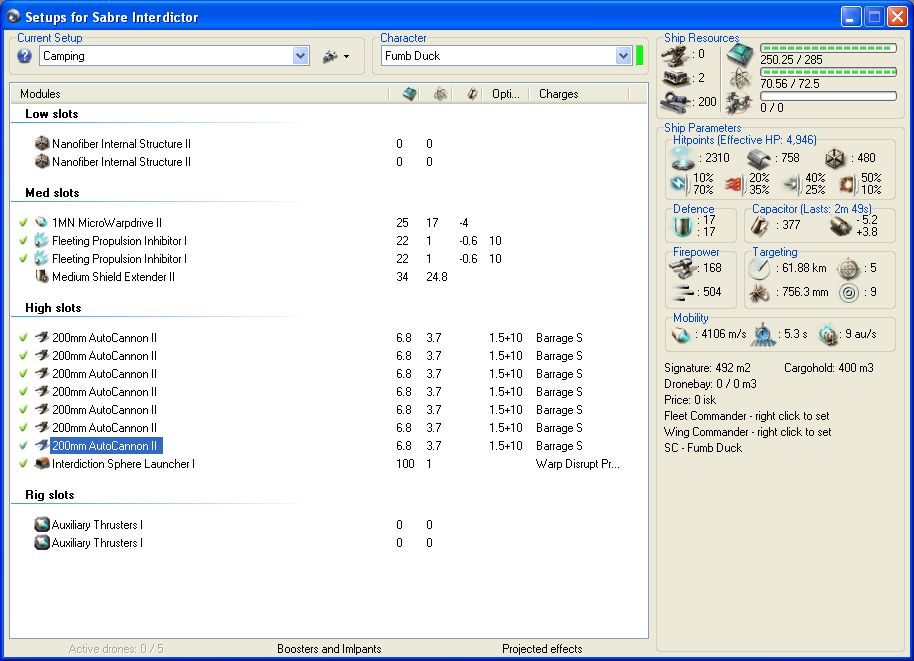Open the Current Setup dropdown arrow

pyautogui.click(x=300, y=56)
